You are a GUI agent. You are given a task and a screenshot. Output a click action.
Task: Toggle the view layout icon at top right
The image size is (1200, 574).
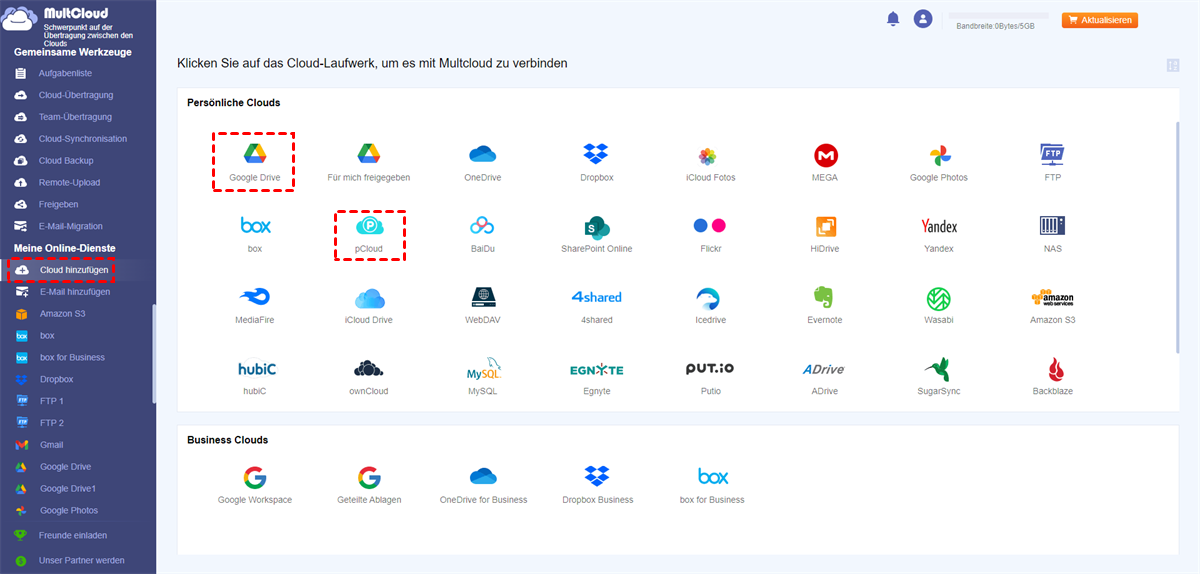coord(1173,66)
